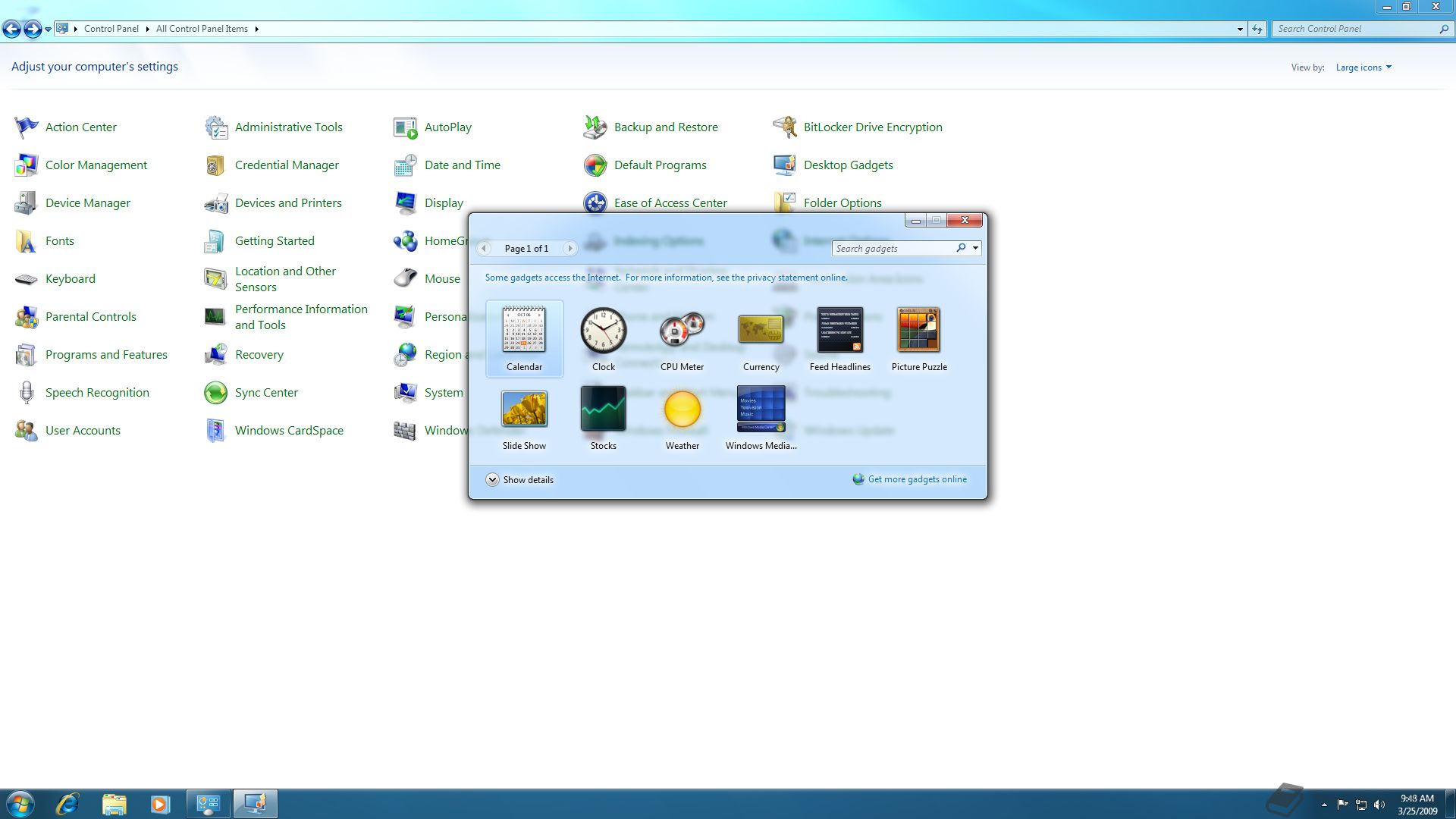
Task: Click the Back navigation button
Action: pos(11,29)
